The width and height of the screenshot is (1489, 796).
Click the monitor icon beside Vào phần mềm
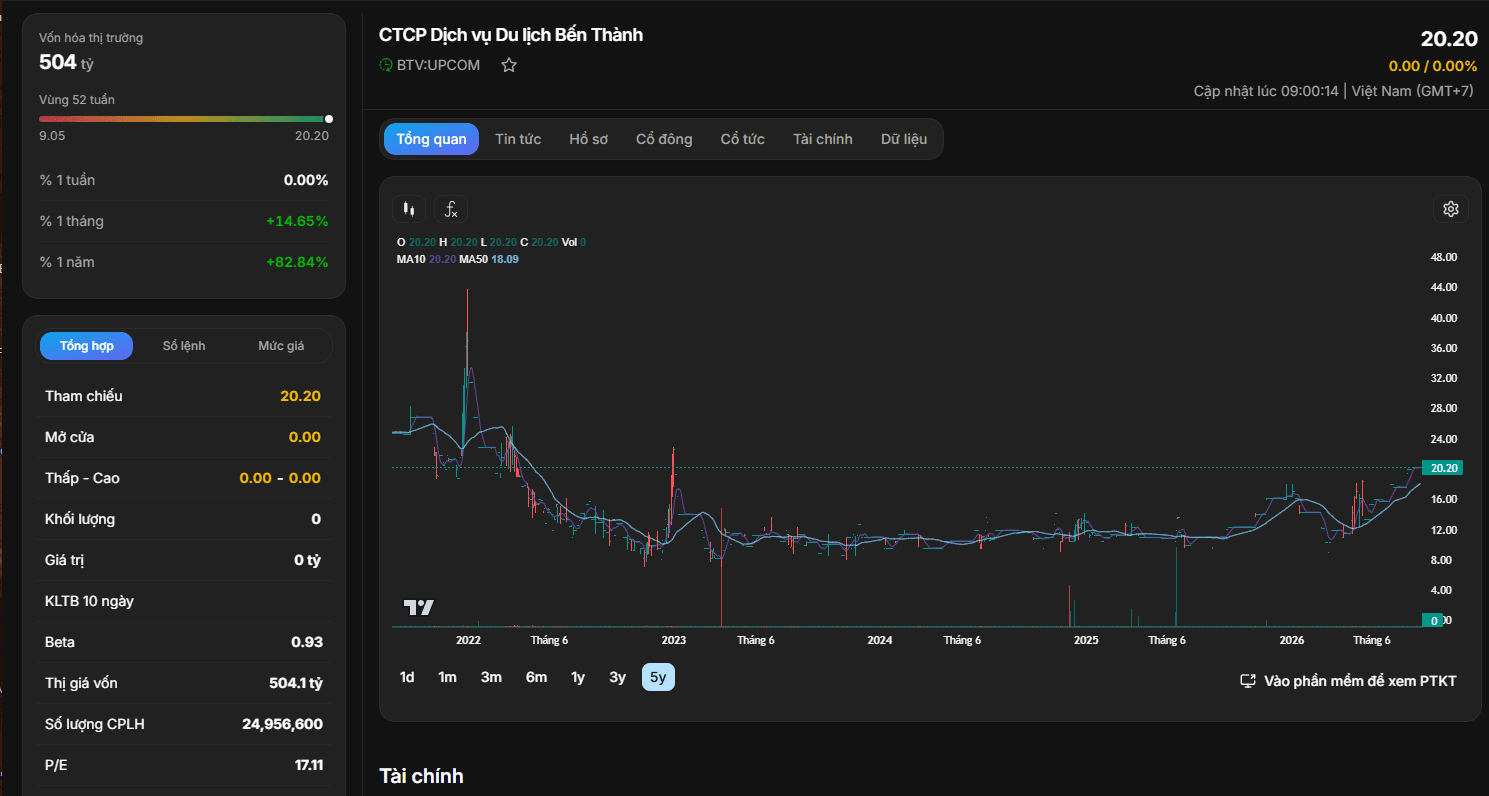pyautogui.click(x=1248, y=681)
